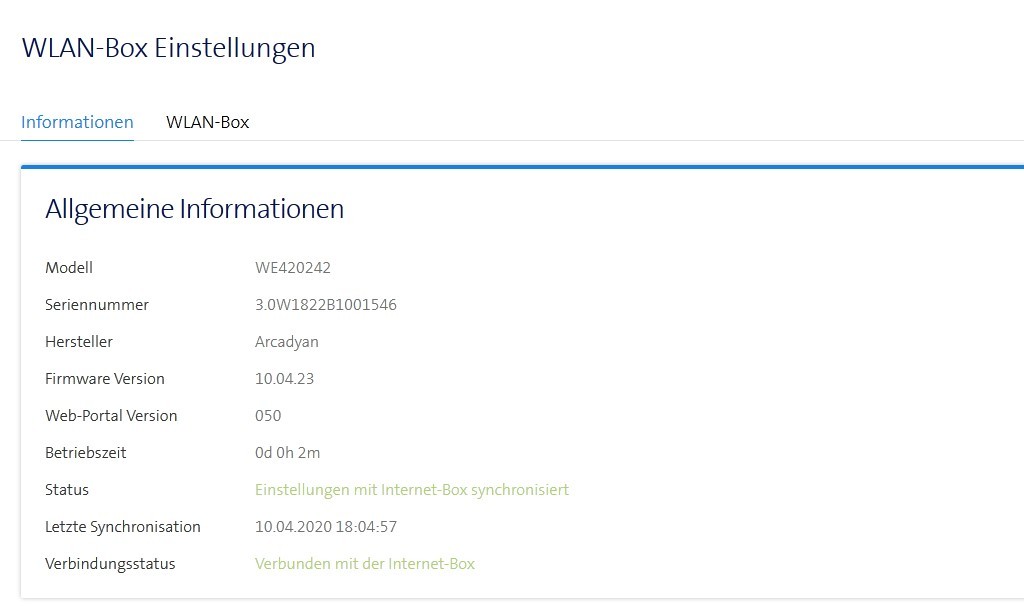
Task: Select the Betriebszeit value 0d 0h 2m
Action: pos(287,452)
